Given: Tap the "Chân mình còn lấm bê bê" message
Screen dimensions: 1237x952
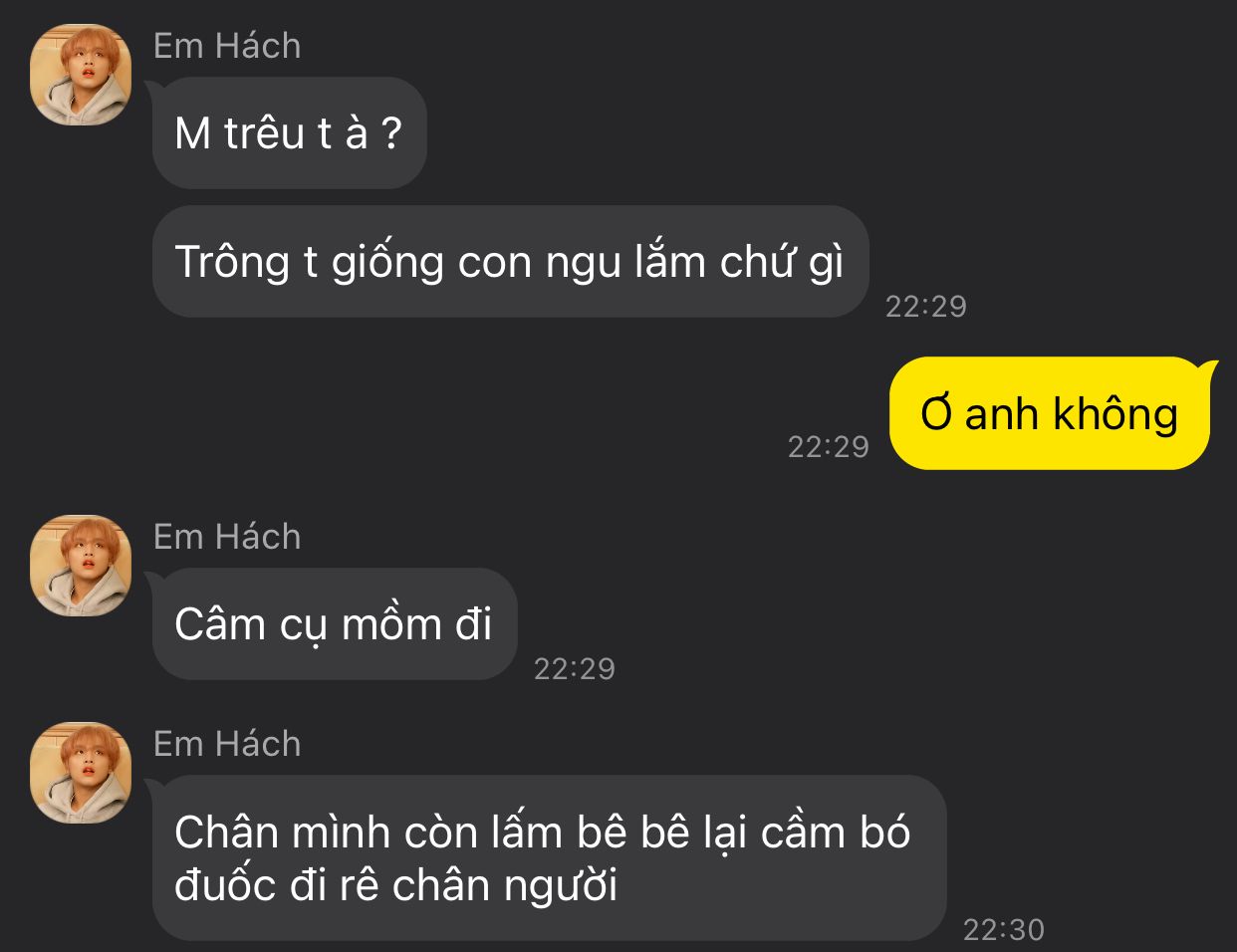Looking at the screenshot, I should [x=549, y=857].
